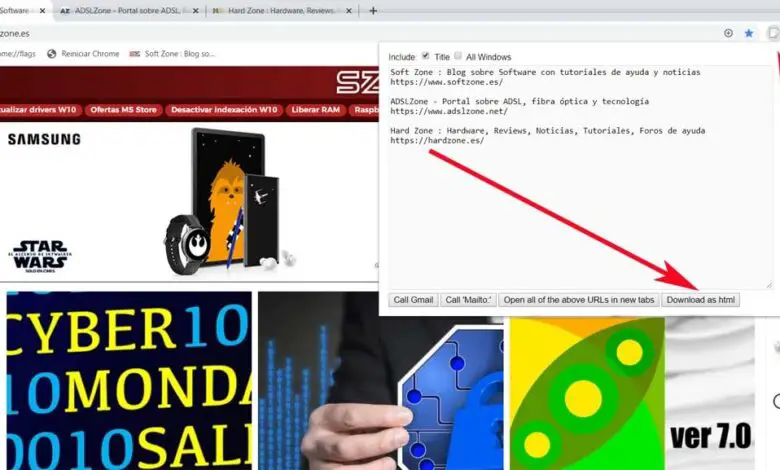Click the ADSLZone title line in the list
Viewport: 780px width, 470px height.
pos(519,101)
